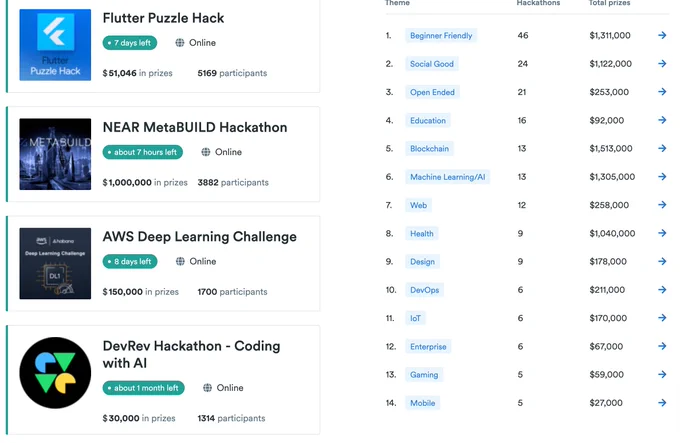Open the Design row arrow
The height and width of the screenshot is (443, 680).
[662, 261]
